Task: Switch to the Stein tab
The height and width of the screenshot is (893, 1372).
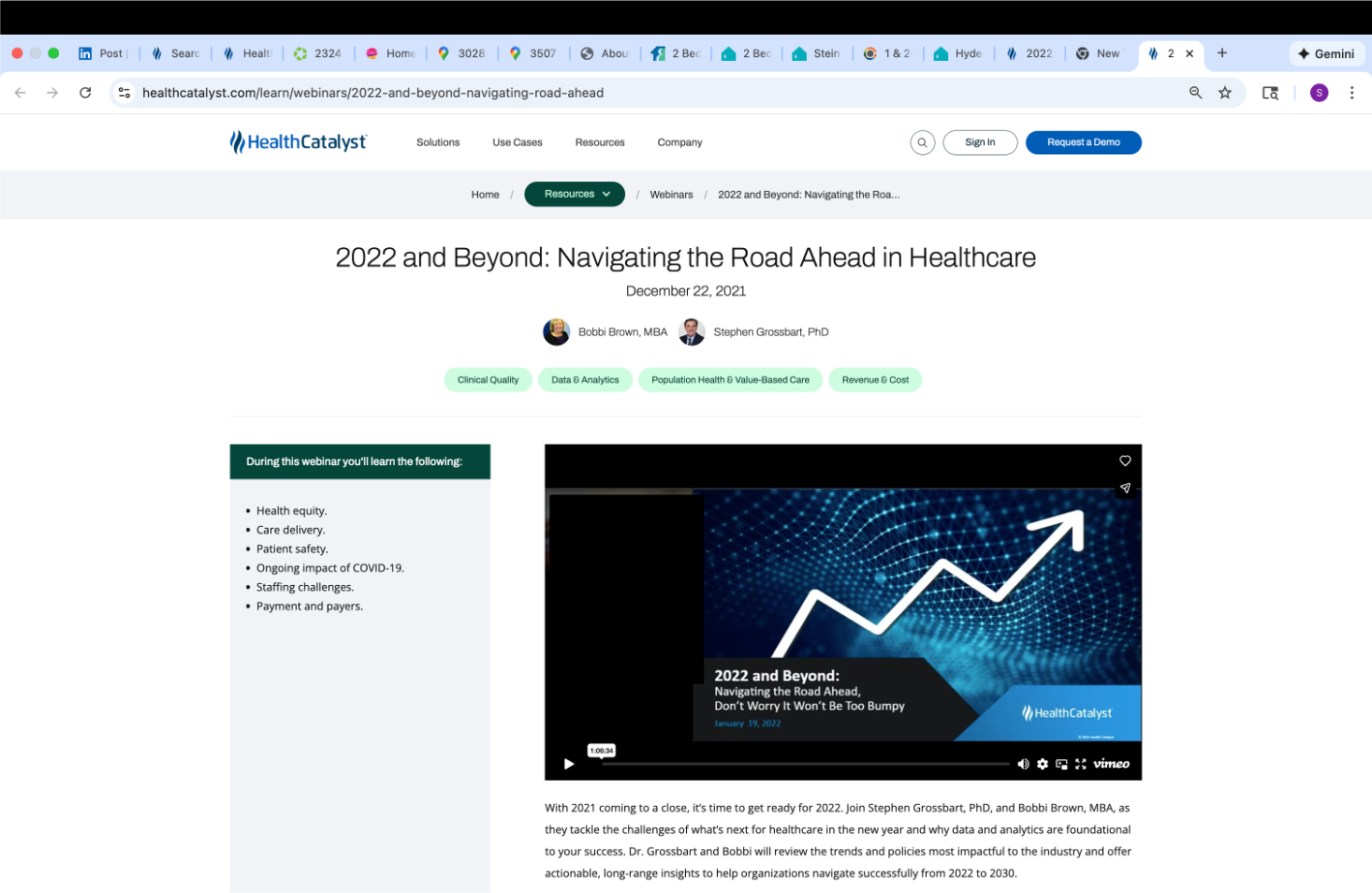Action: coord(817,53)
